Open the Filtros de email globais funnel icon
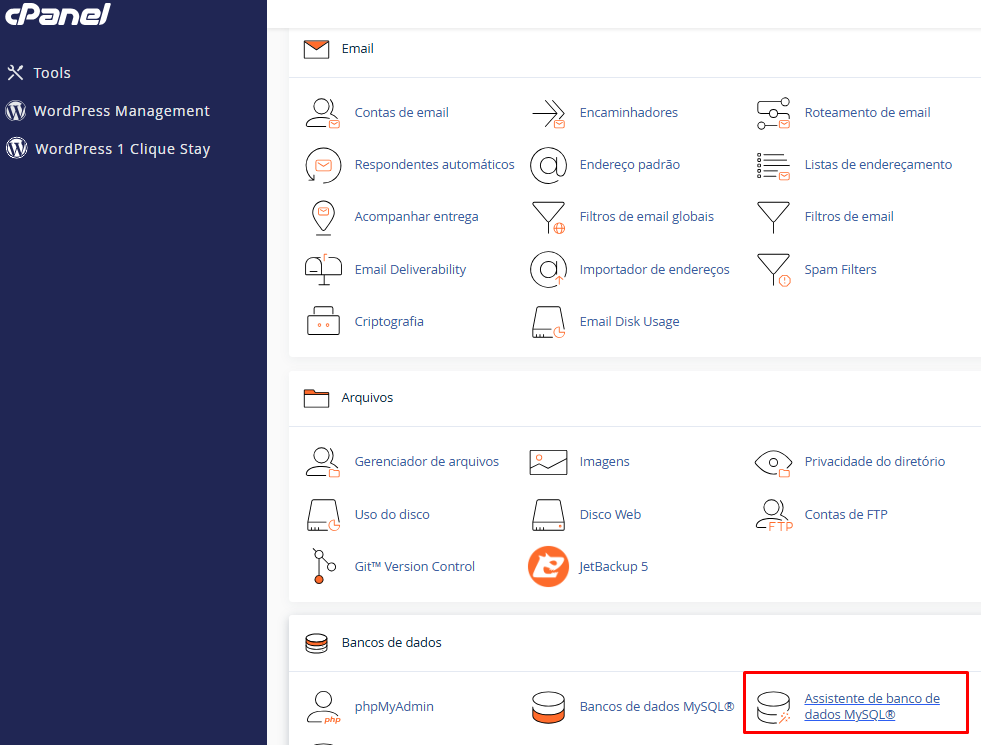The width and height of the screenshot is (981, 745). [x=548, y=217]
